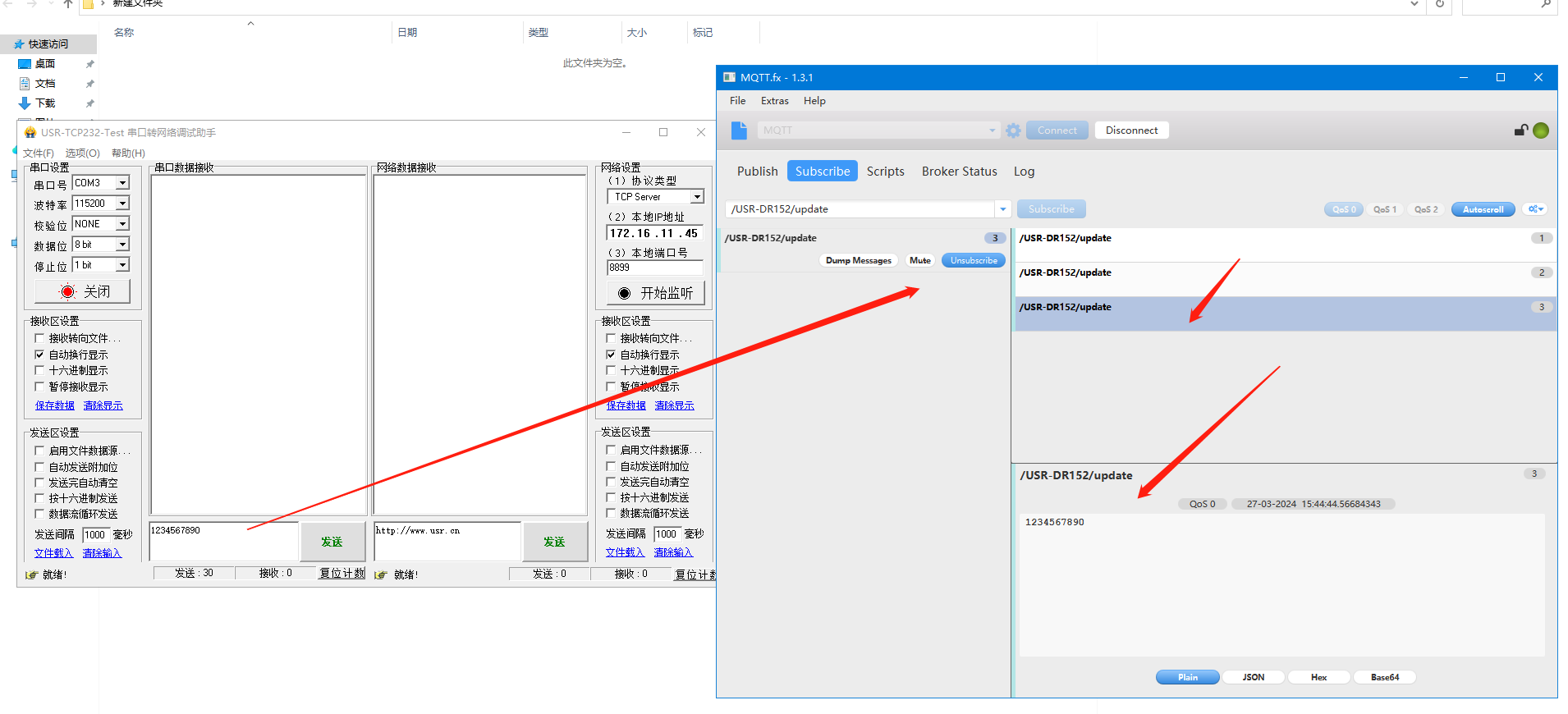Screen dimensions: 1568x714
Task: Open Downloads (下载) in Quick Access sidebar
Action: tap(45, 103)
